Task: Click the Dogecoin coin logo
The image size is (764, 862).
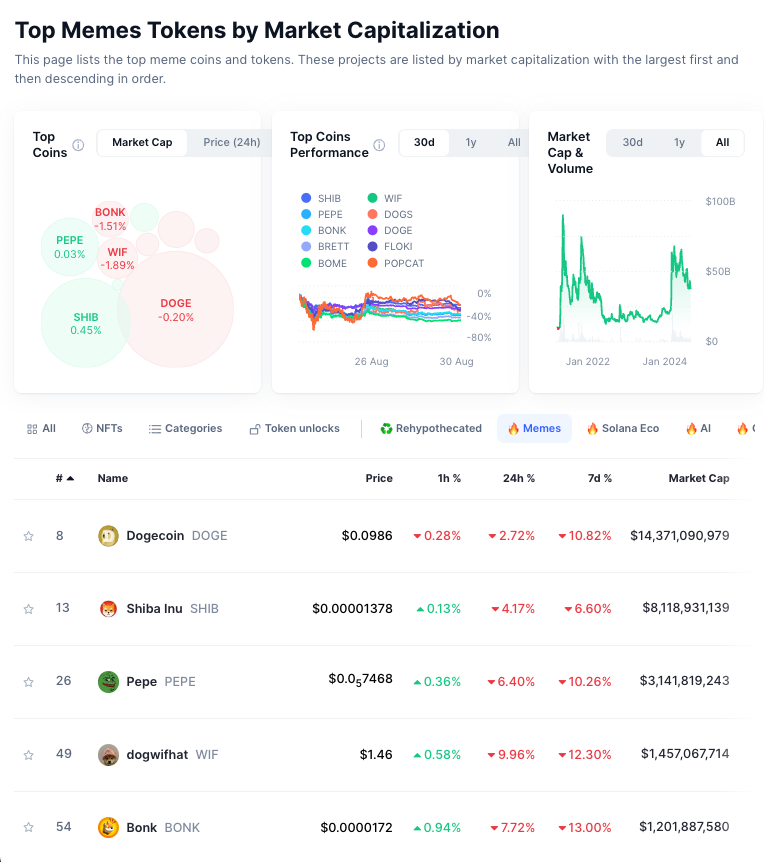Action: pyautogui.click(x=108, y=536)
